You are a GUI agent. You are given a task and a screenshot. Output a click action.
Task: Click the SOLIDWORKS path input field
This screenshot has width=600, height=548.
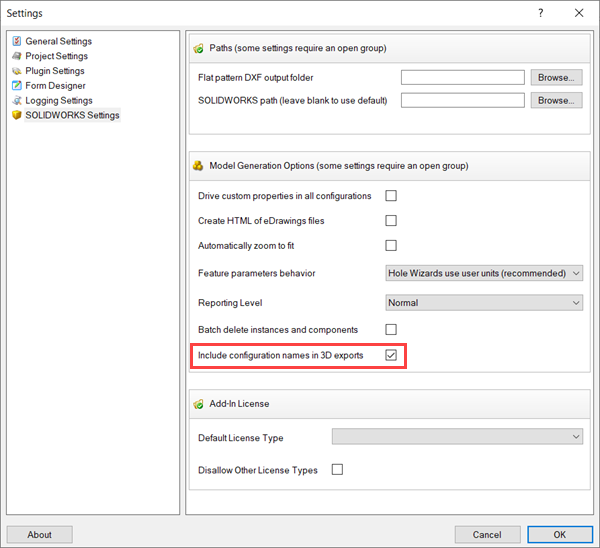[462, 100]
